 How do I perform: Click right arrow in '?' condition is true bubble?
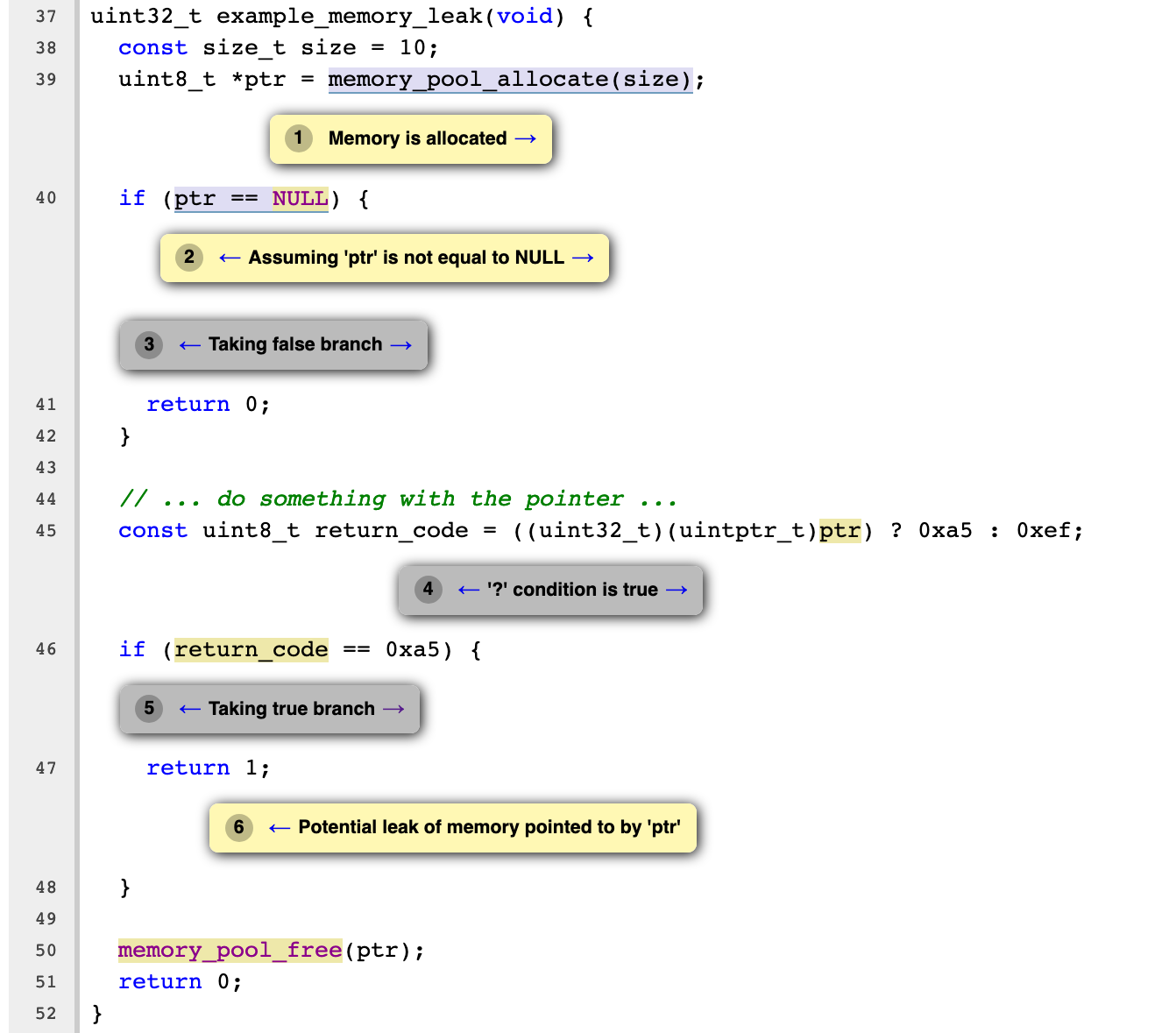677,590
